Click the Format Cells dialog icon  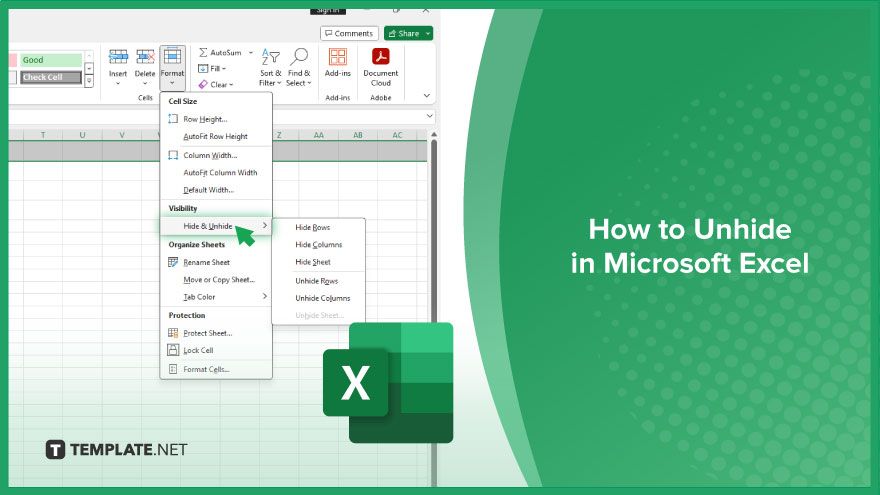click(173, 369)
